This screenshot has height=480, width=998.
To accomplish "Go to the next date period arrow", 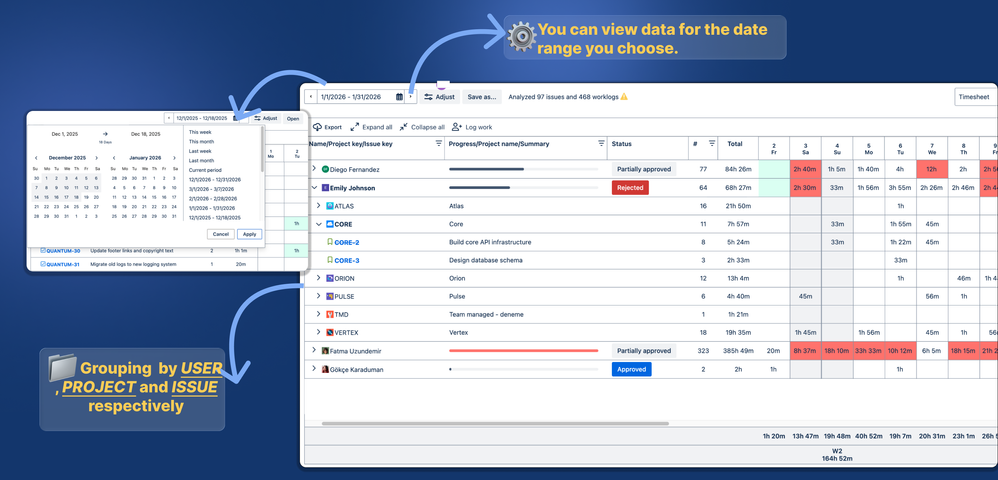I will coord(411,97).
